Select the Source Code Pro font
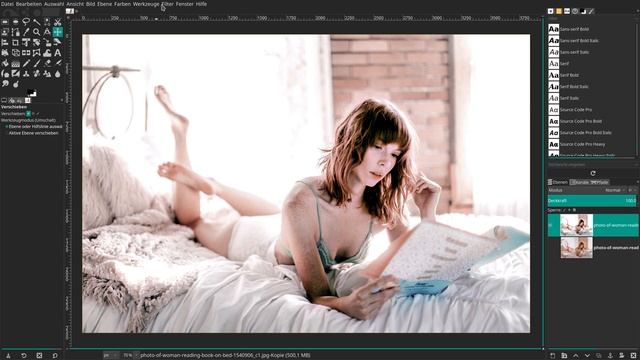This screenshot has height=360, width=640. (x=576, y=110)
